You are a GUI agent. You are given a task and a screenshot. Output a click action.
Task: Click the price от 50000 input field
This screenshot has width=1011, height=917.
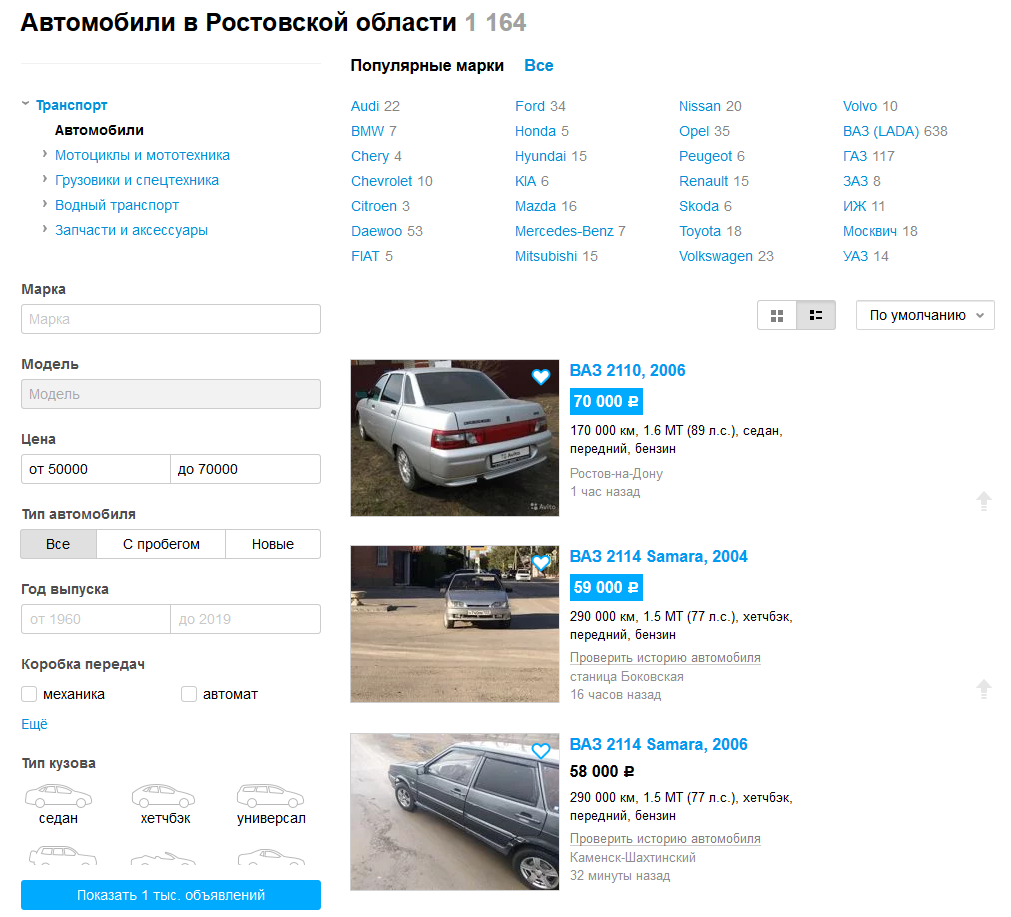[95, 468]
